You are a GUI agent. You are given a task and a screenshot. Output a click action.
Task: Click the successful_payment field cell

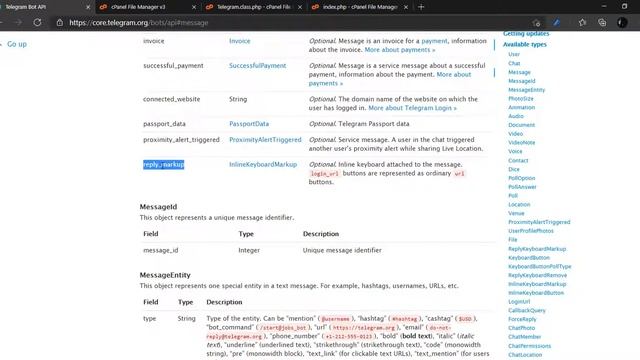(173, 66)
